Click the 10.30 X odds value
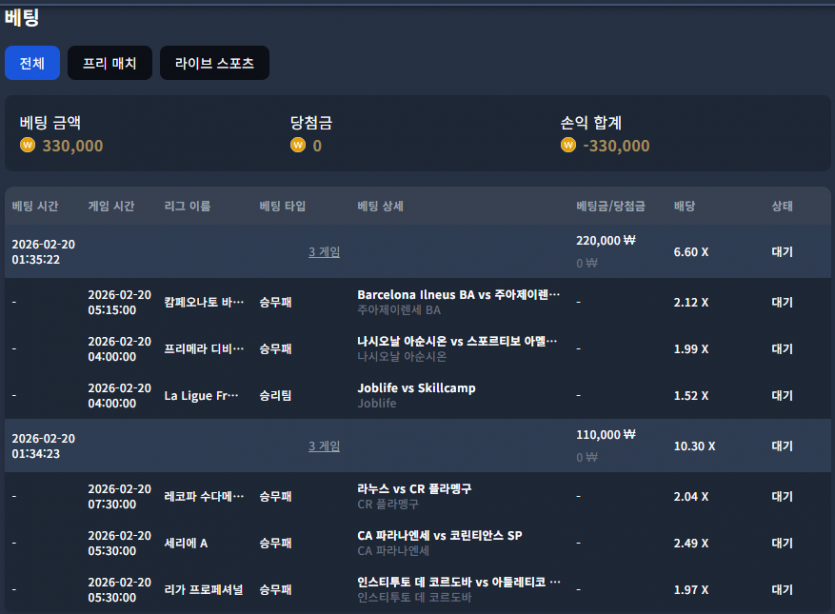Viewport: 835px width, 614px height. 694,446
